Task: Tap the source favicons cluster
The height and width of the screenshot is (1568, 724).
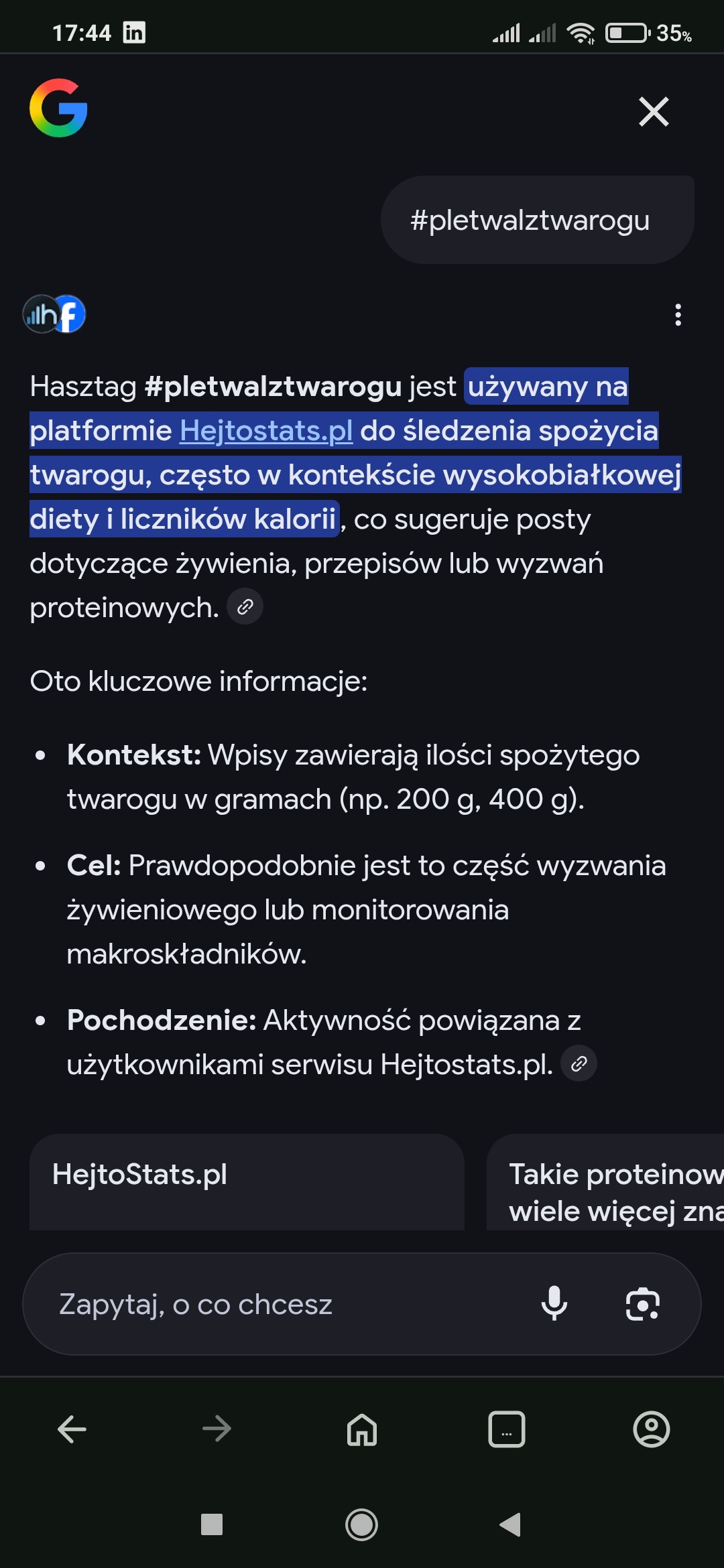Action: 54,314
